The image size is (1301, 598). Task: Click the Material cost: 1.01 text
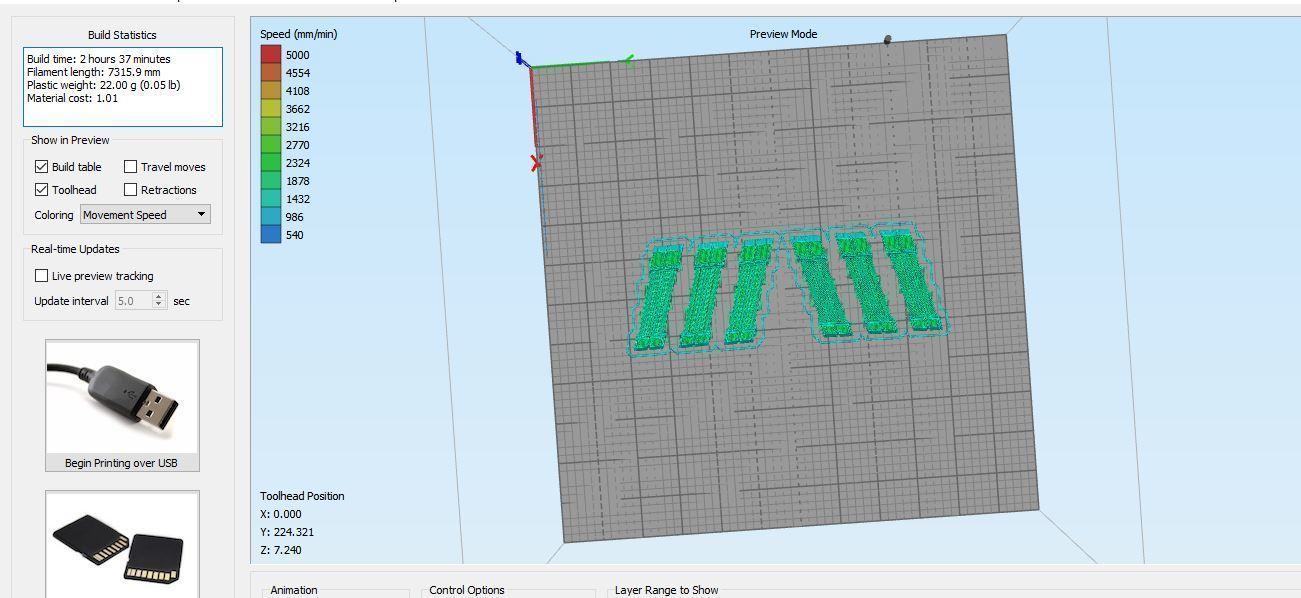point(72,98)
